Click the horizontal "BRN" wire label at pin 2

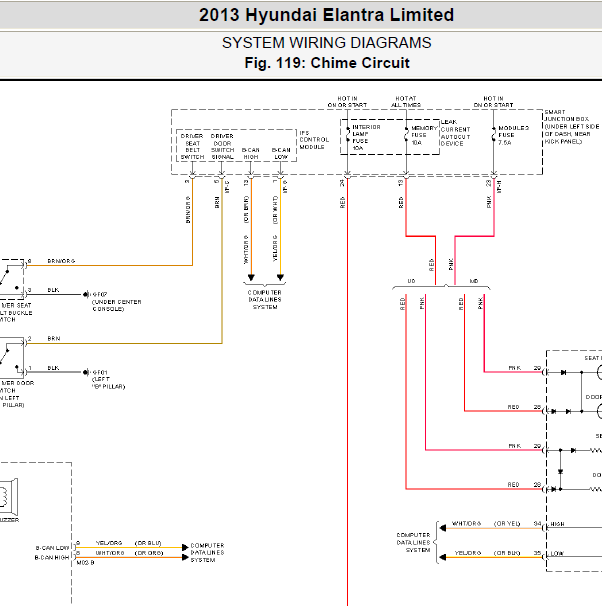click(x=54, y=339)
